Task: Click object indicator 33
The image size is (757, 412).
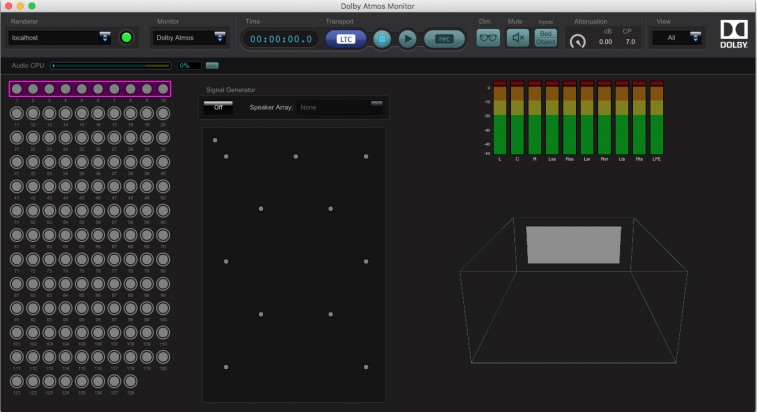Action: pos(49,162)
